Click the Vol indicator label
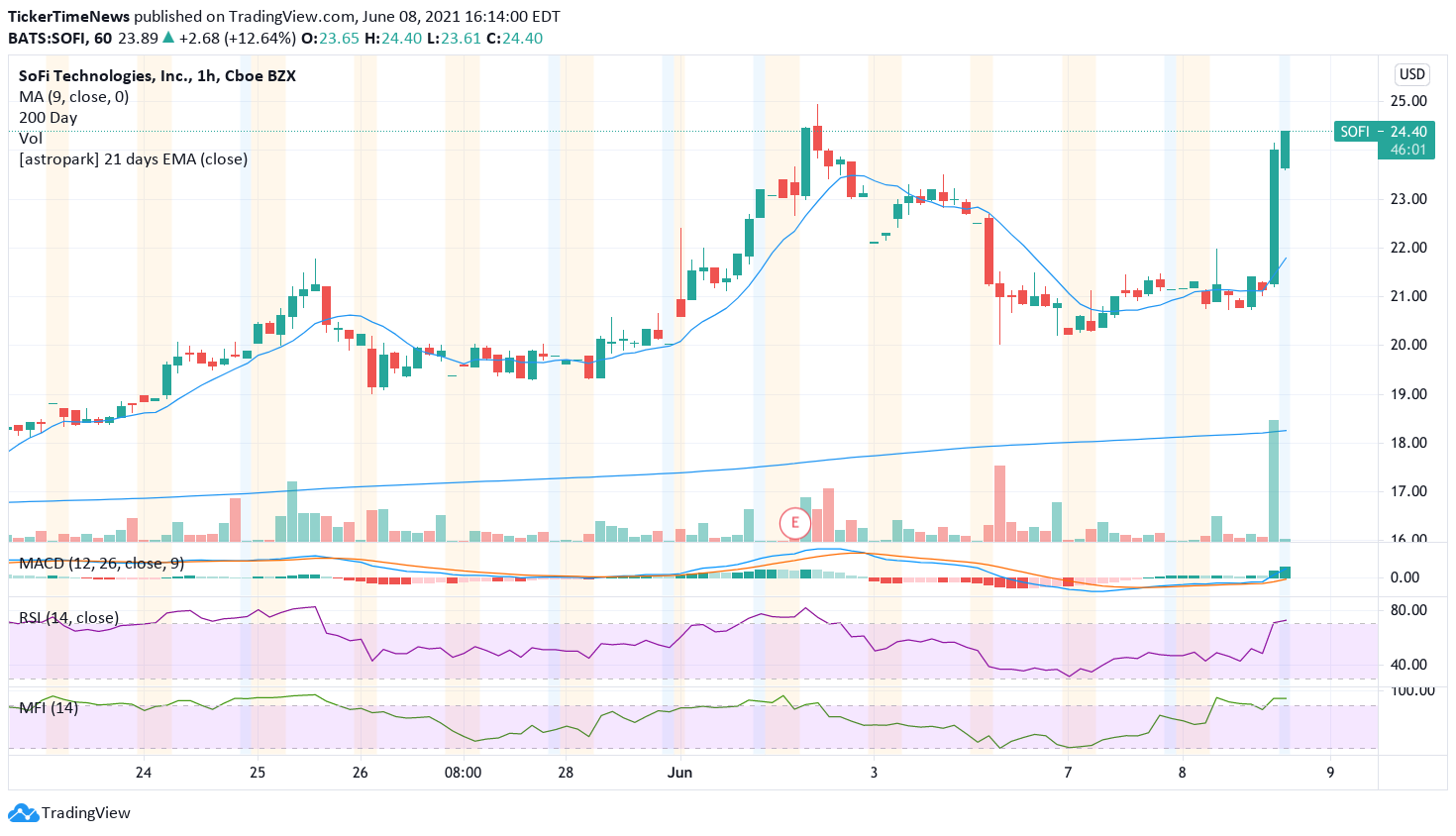The height and width of the screenshot is (836, 1456). (x=31, y=139)
